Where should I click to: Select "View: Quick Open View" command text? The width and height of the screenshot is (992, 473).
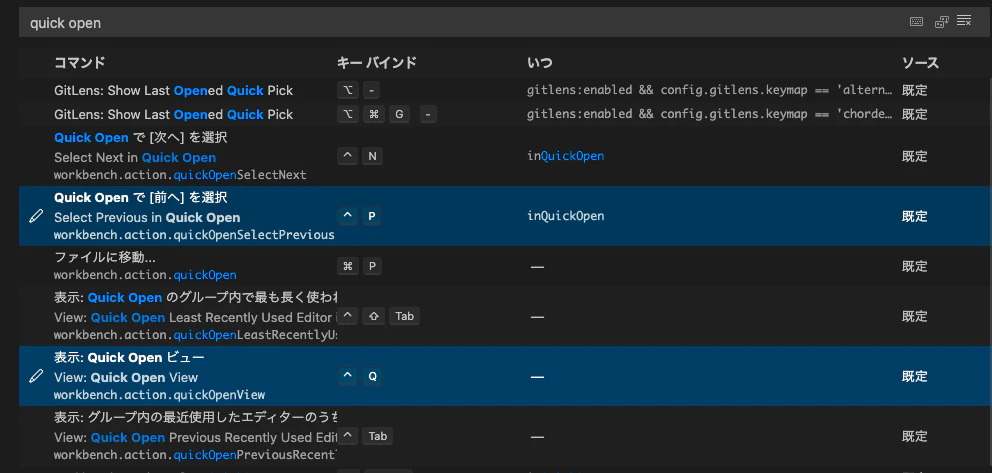(x=126, y=378)
